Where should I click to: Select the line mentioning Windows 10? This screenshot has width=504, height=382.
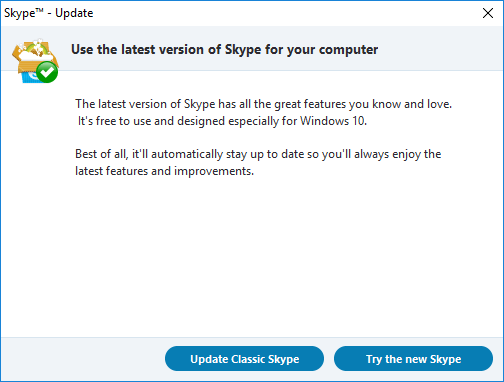click(222, 121)
